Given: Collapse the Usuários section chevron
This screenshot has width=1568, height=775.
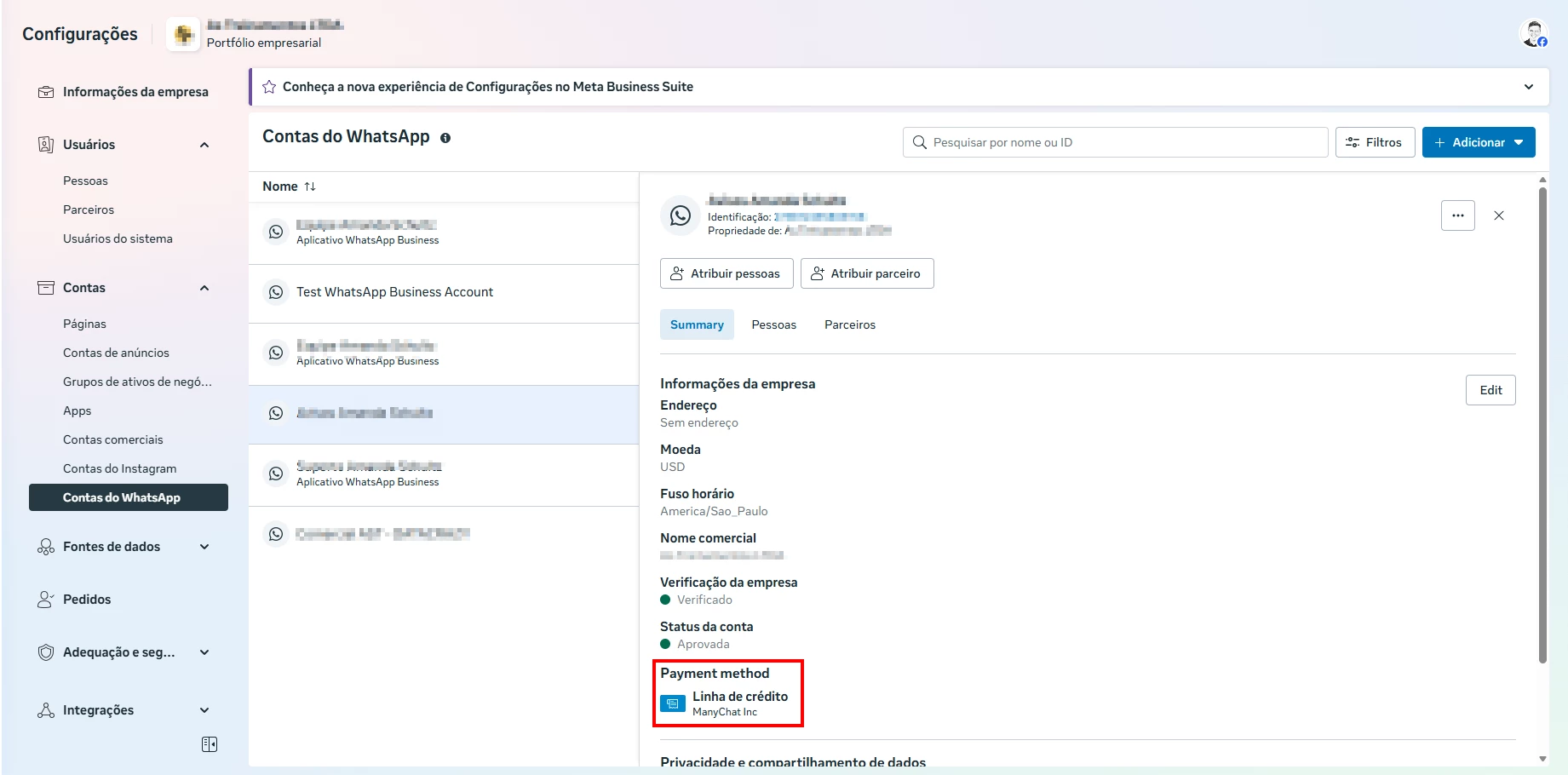Looking at the screenshot, I should [204, 145].
